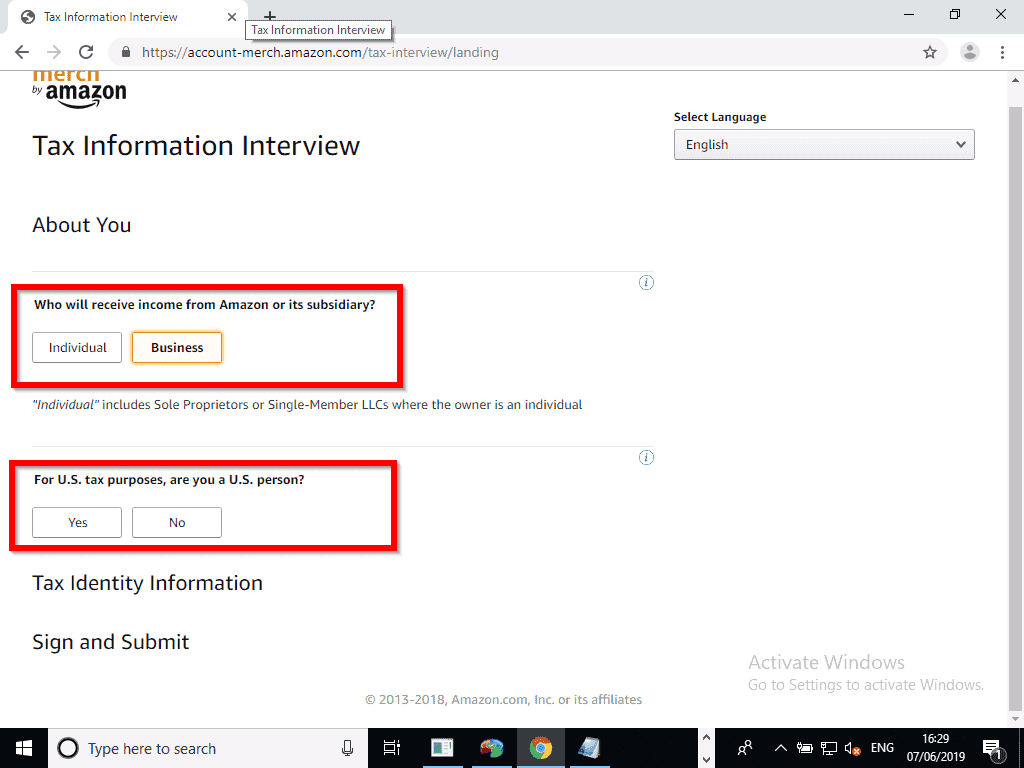Click the battery power tray icon
This screenshot has width=1024, height=768.
[x=805, y=748]
